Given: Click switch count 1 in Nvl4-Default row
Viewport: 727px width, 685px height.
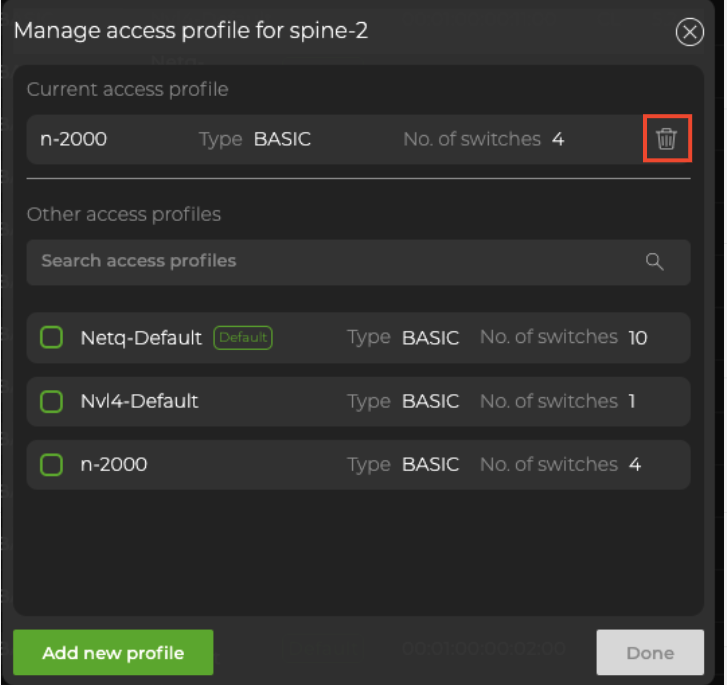Looking at the screenshot, I should (632, 401).
